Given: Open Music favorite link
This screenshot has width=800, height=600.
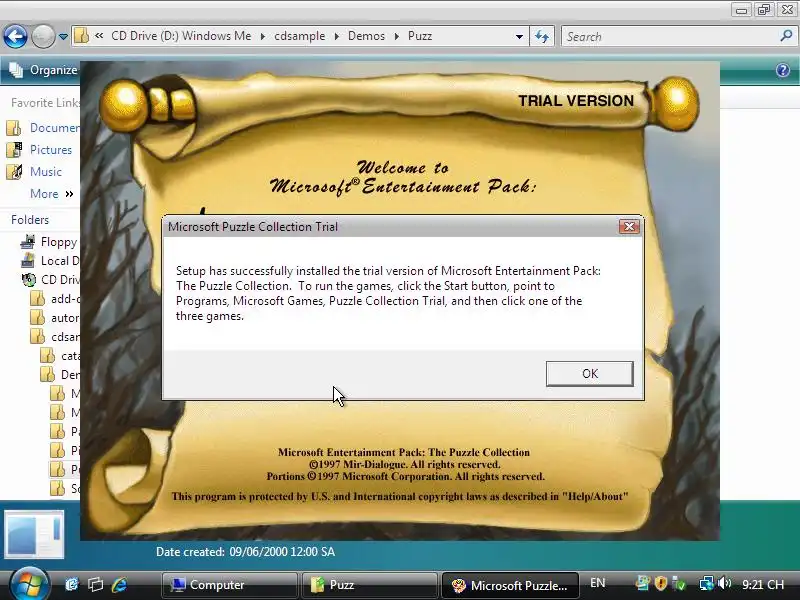Looking at the screenshot, I should point(34,171).
